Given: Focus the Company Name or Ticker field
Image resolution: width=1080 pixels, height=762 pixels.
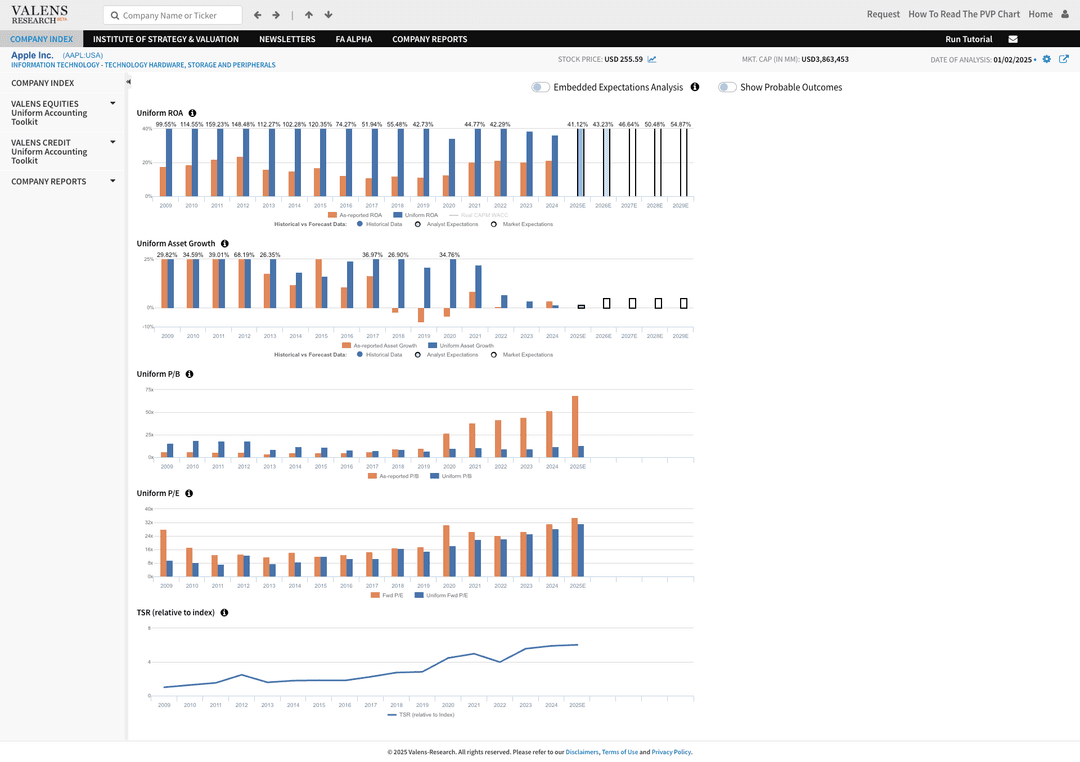Looking at the screenshot, I should tap(173, 15).
